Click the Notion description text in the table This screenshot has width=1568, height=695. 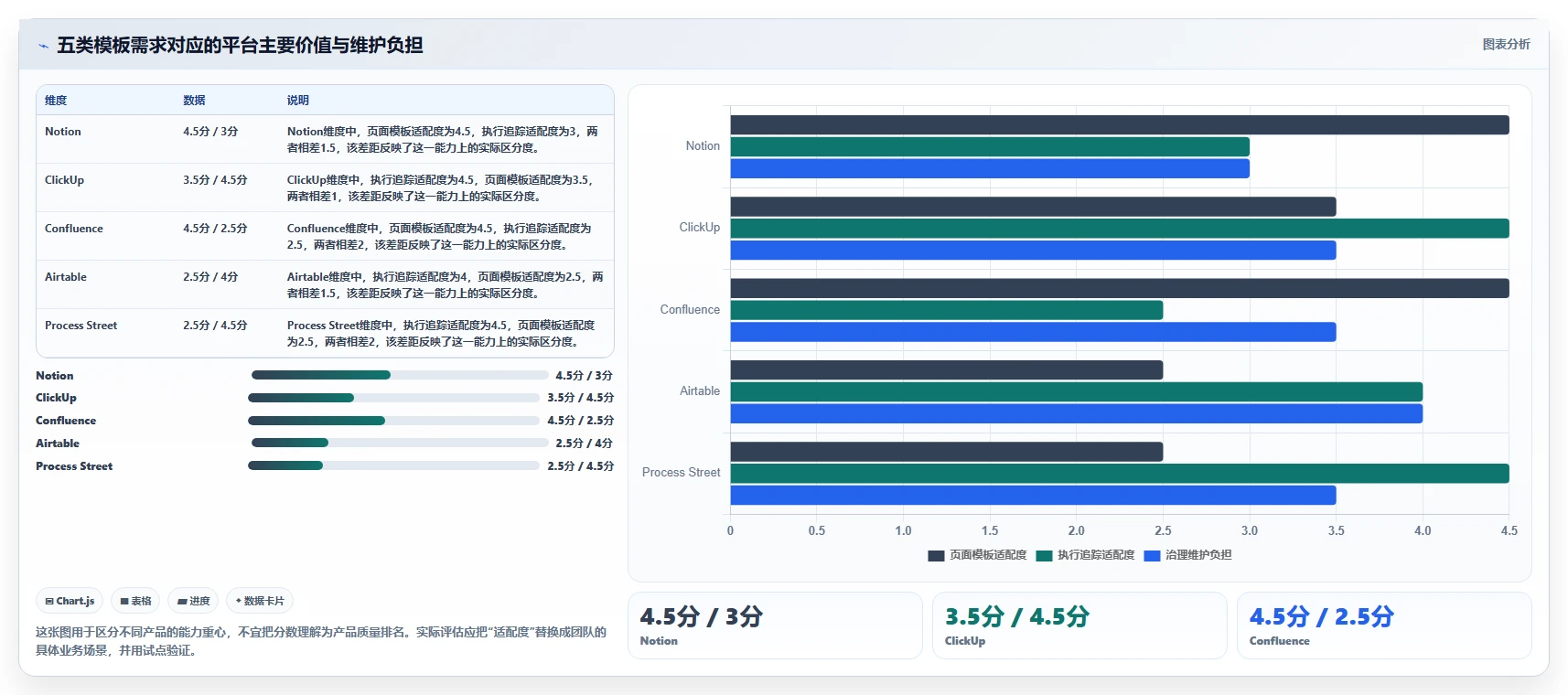tap(443, 140)
